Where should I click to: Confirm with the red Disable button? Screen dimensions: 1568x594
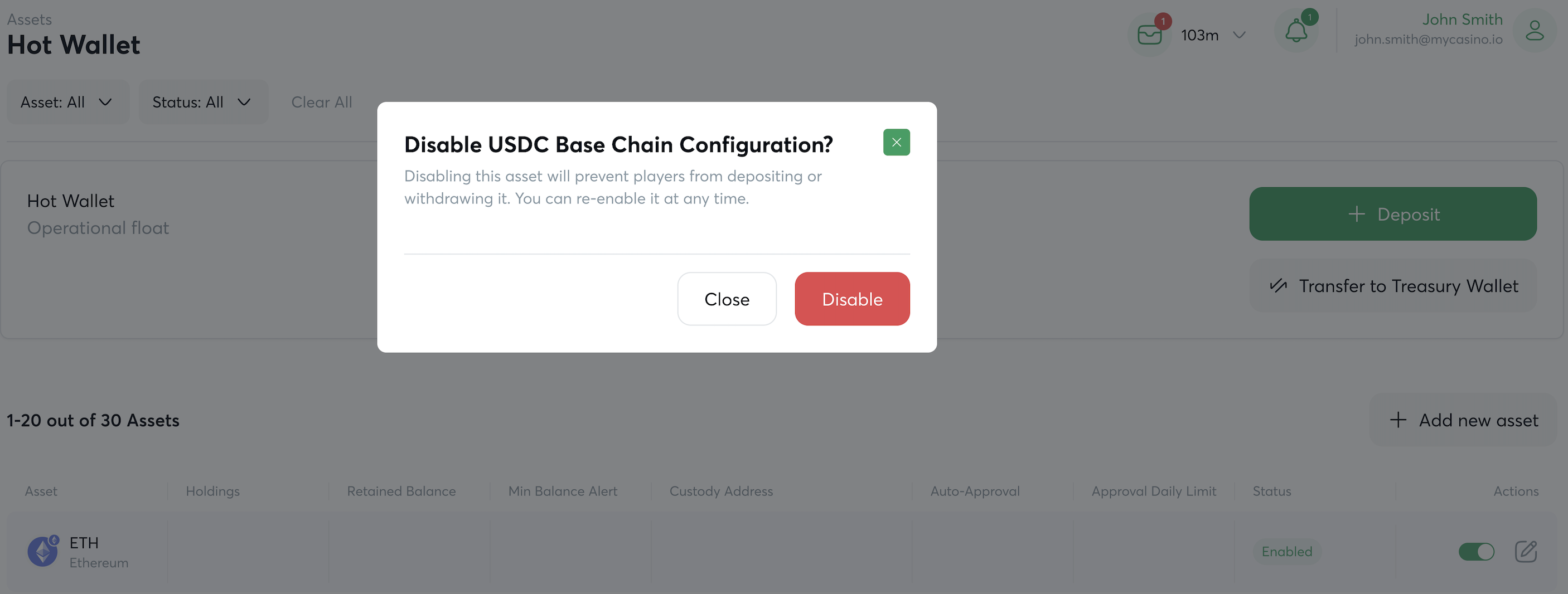(851, 299)
